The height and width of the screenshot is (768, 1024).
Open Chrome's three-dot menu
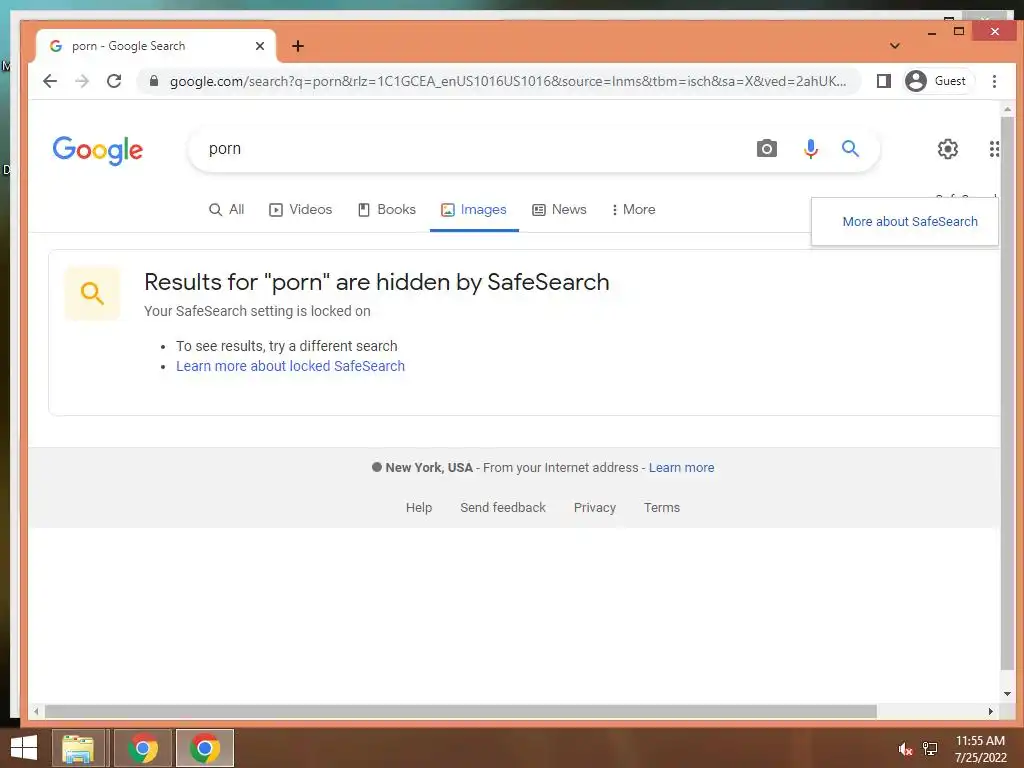[x=994, y=81]
